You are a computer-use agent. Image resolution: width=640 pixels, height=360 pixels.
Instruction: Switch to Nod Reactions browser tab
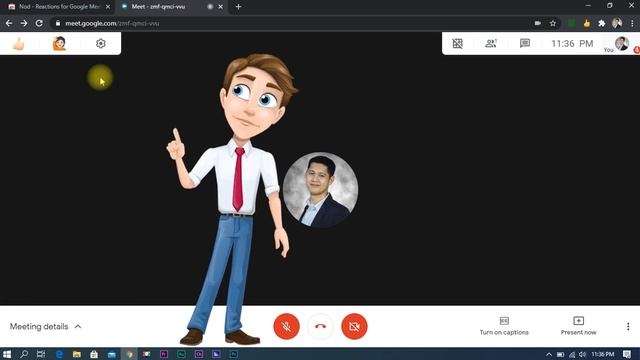pos(59,7)
